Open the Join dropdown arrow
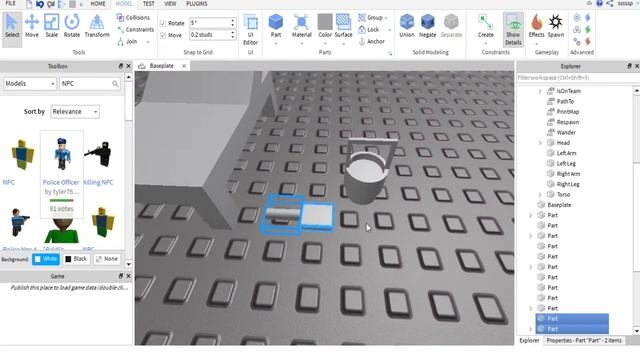 [x=148, y=42]
